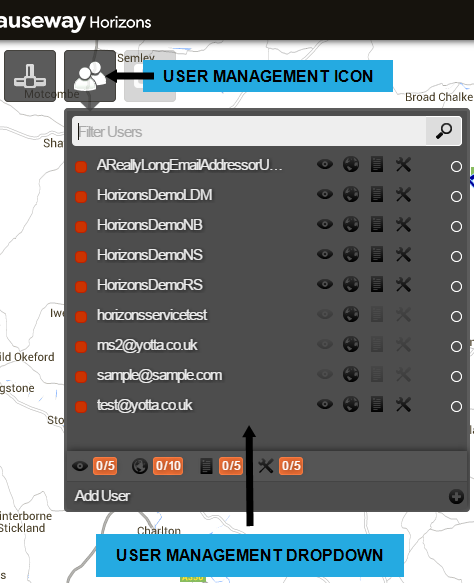
Task: Select the radio button for ms2@yotta.co.uk
Action: tap(456, 347)
